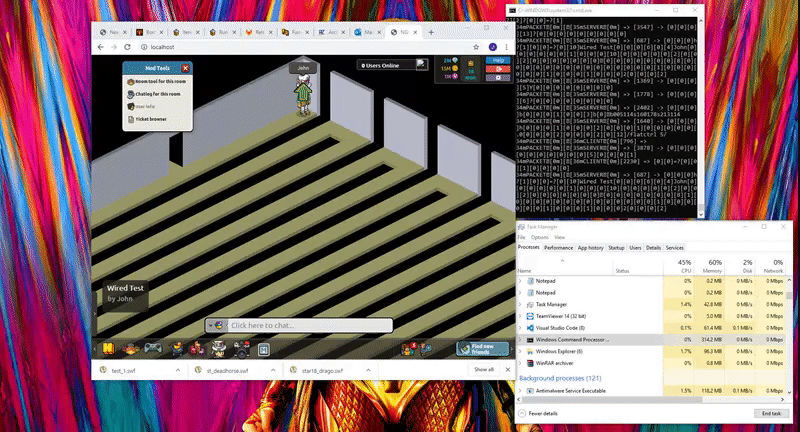The height and width of the screenshot is (432, 800).
Task: Choose chat bubble style icon in the chat bar
Action: 219,325
